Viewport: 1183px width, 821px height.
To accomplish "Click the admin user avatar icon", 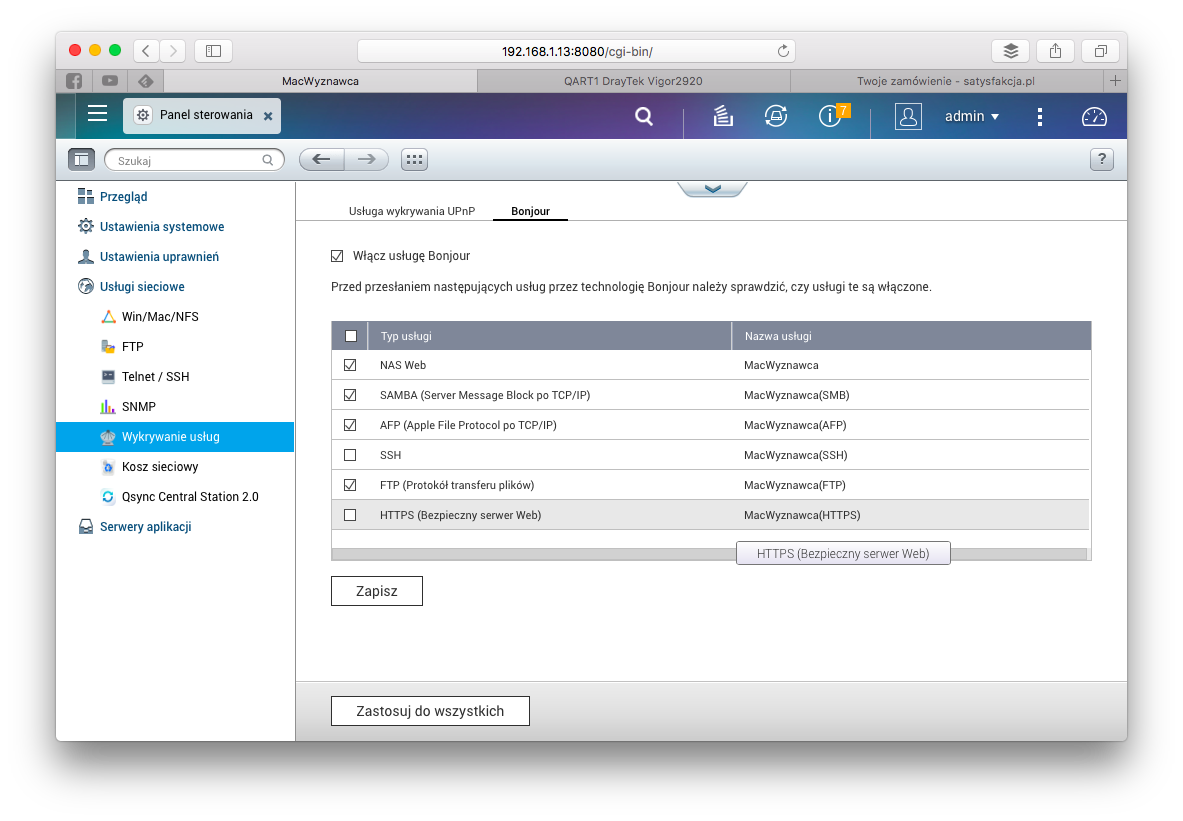I will tap(908, 116).
